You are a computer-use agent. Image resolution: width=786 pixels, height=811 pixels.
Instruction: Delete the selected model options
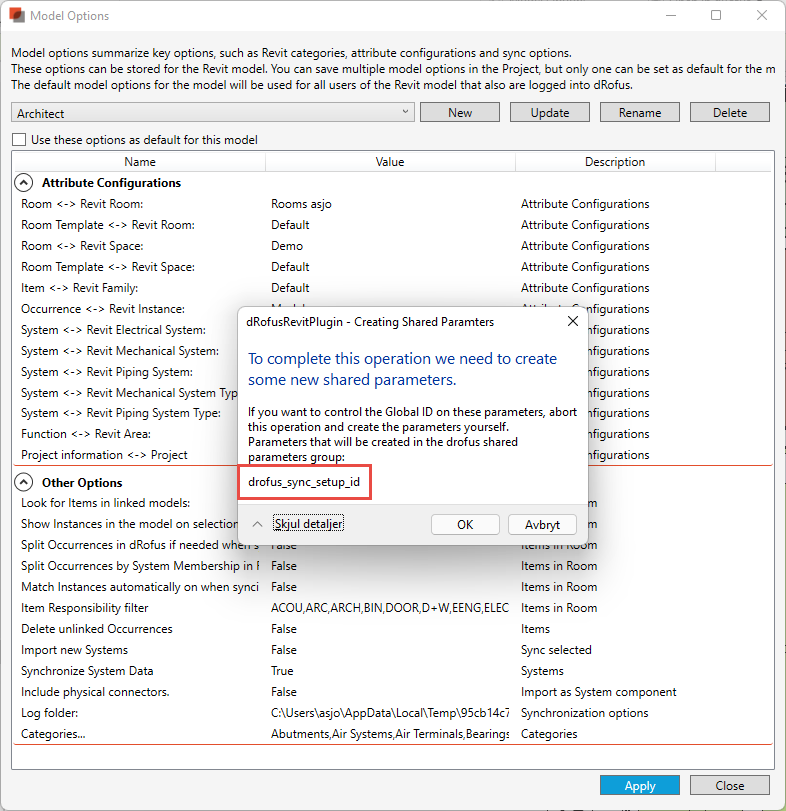click(x=730, y=113)
